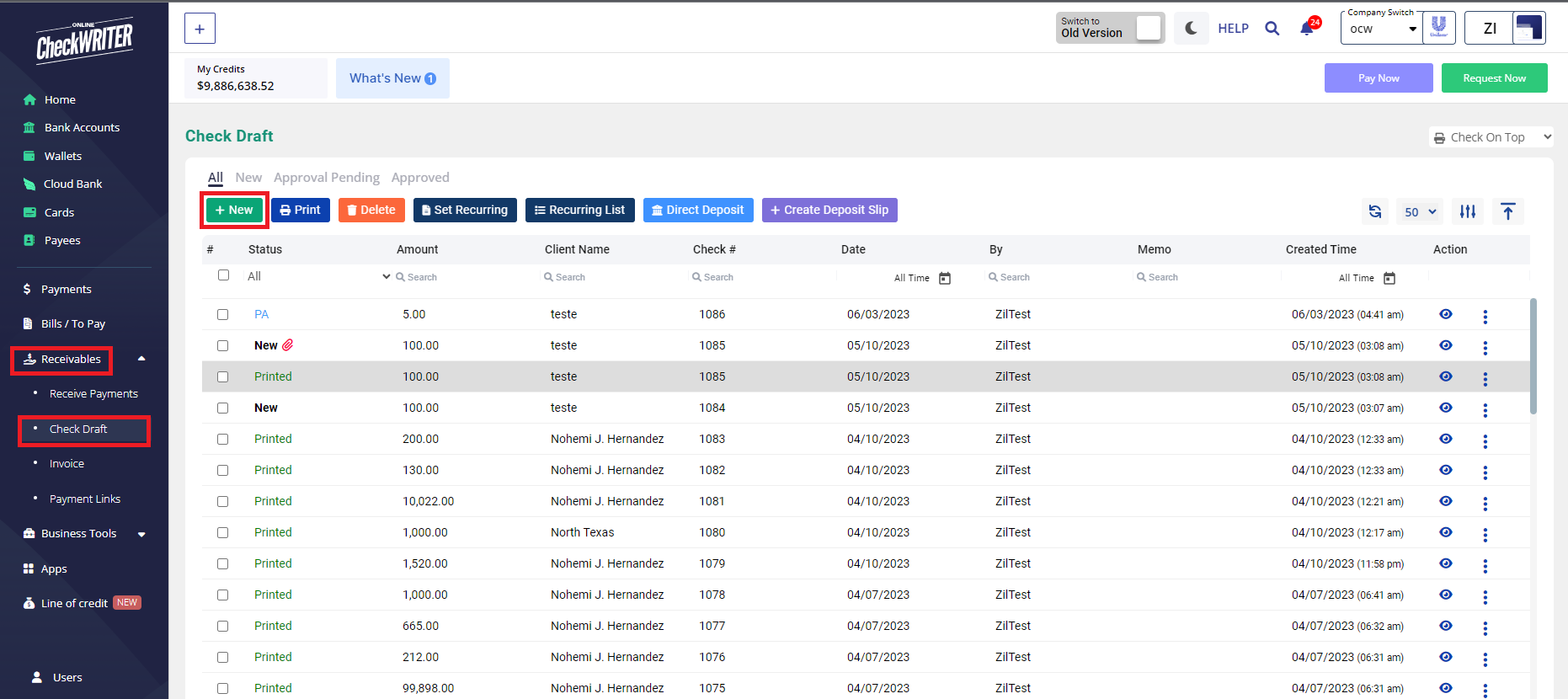The width and height of the screenshot is (1568, 699).
Task: Open three-dot menu for check 1086
Action: [x=1485, y=317]
